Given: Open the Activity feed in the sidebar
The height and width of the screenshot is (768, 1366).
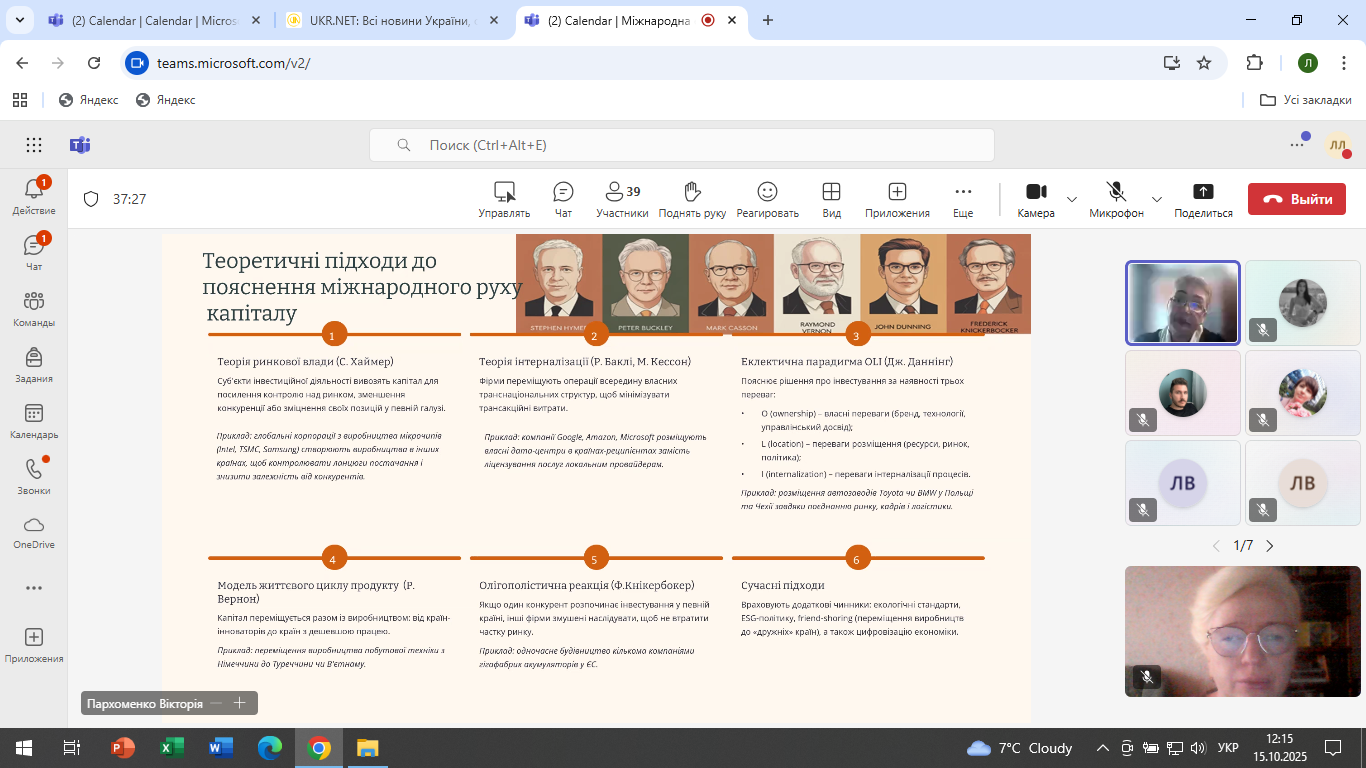Looking at the screenshot, I should tap(34, 197).
